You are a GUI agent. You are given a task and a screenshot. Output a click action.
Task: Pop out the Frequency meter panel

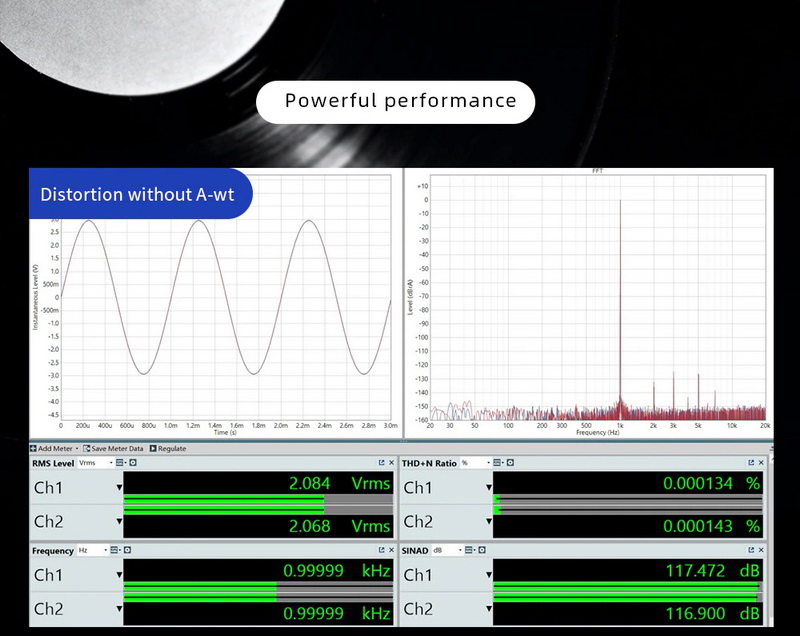[x=381, y=551]
